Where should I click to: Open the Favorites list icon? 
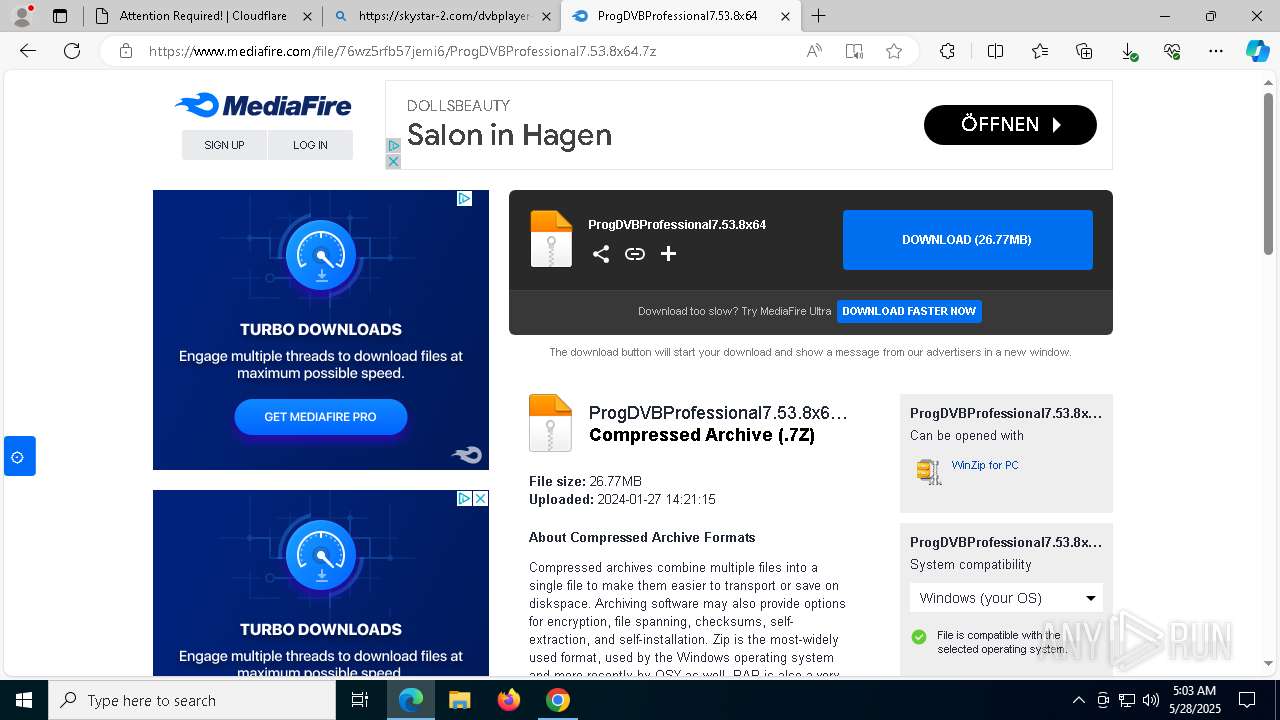pos(1040,51)
